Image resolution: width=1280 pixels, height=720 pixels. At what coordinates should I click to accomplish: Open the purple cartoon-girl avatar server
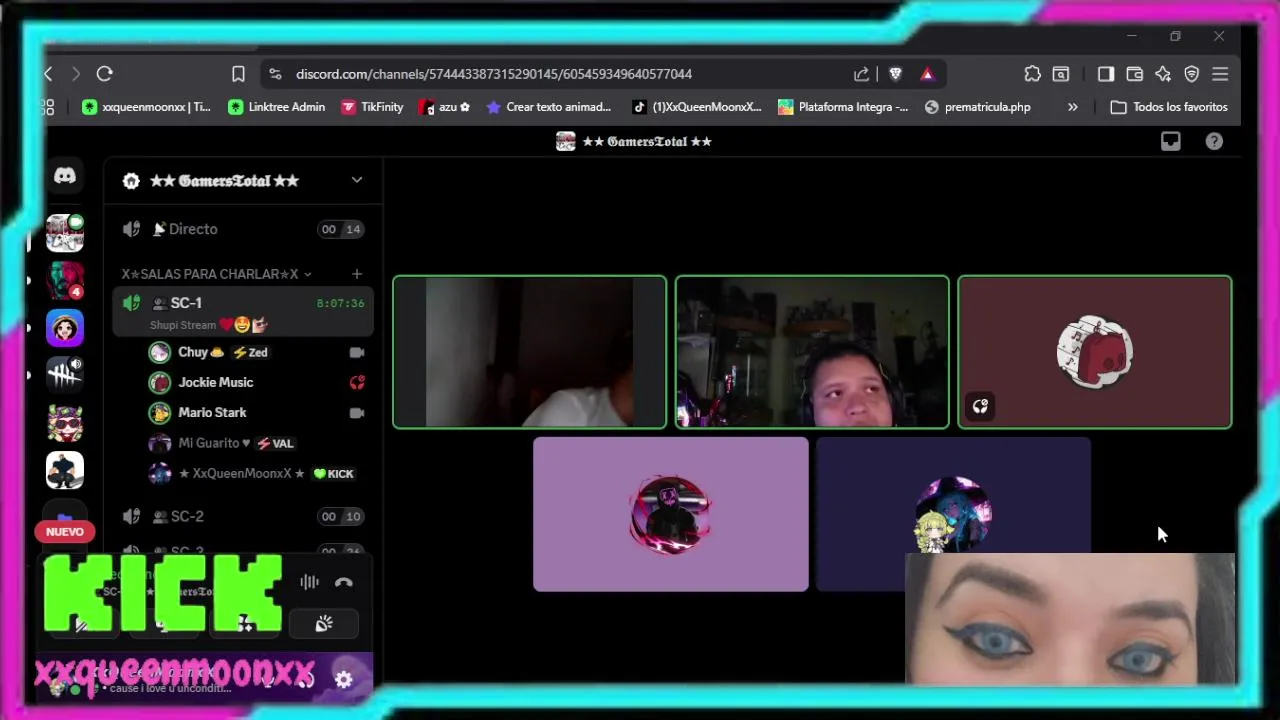click(65, 328)
